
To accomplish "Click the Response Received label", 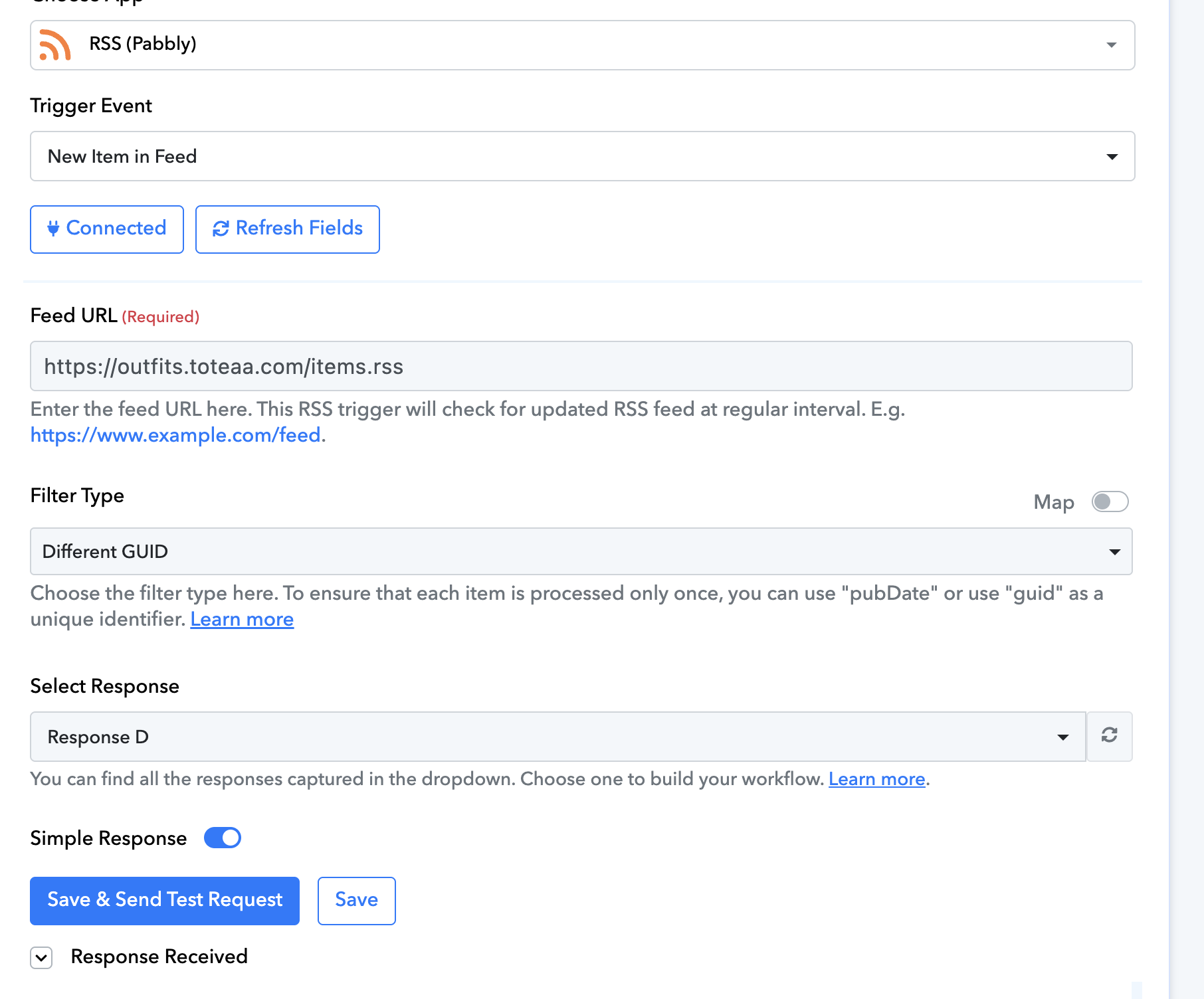I will [159, 956].
